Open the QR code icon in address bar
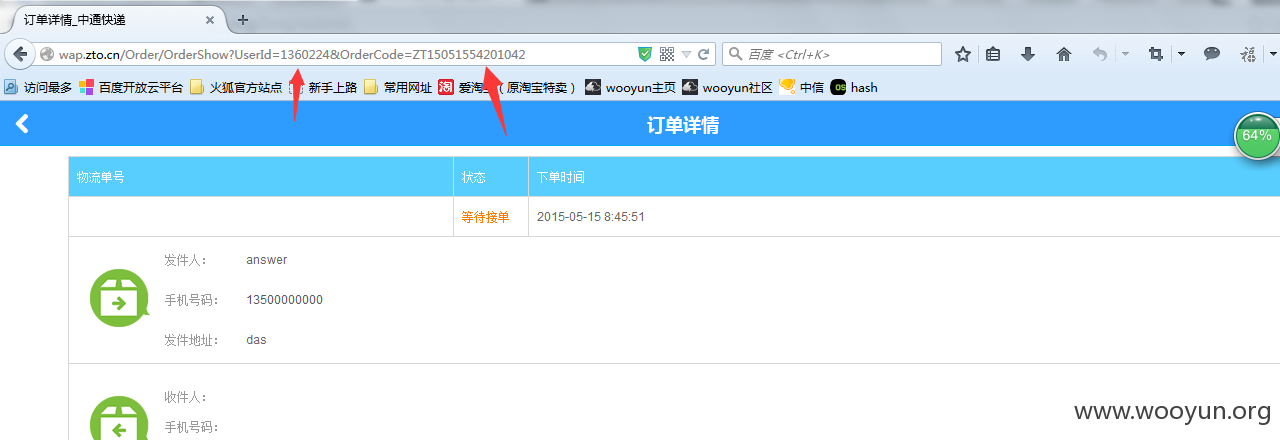The width and height of the screenshot is (1280, 440). click(667, 54)
